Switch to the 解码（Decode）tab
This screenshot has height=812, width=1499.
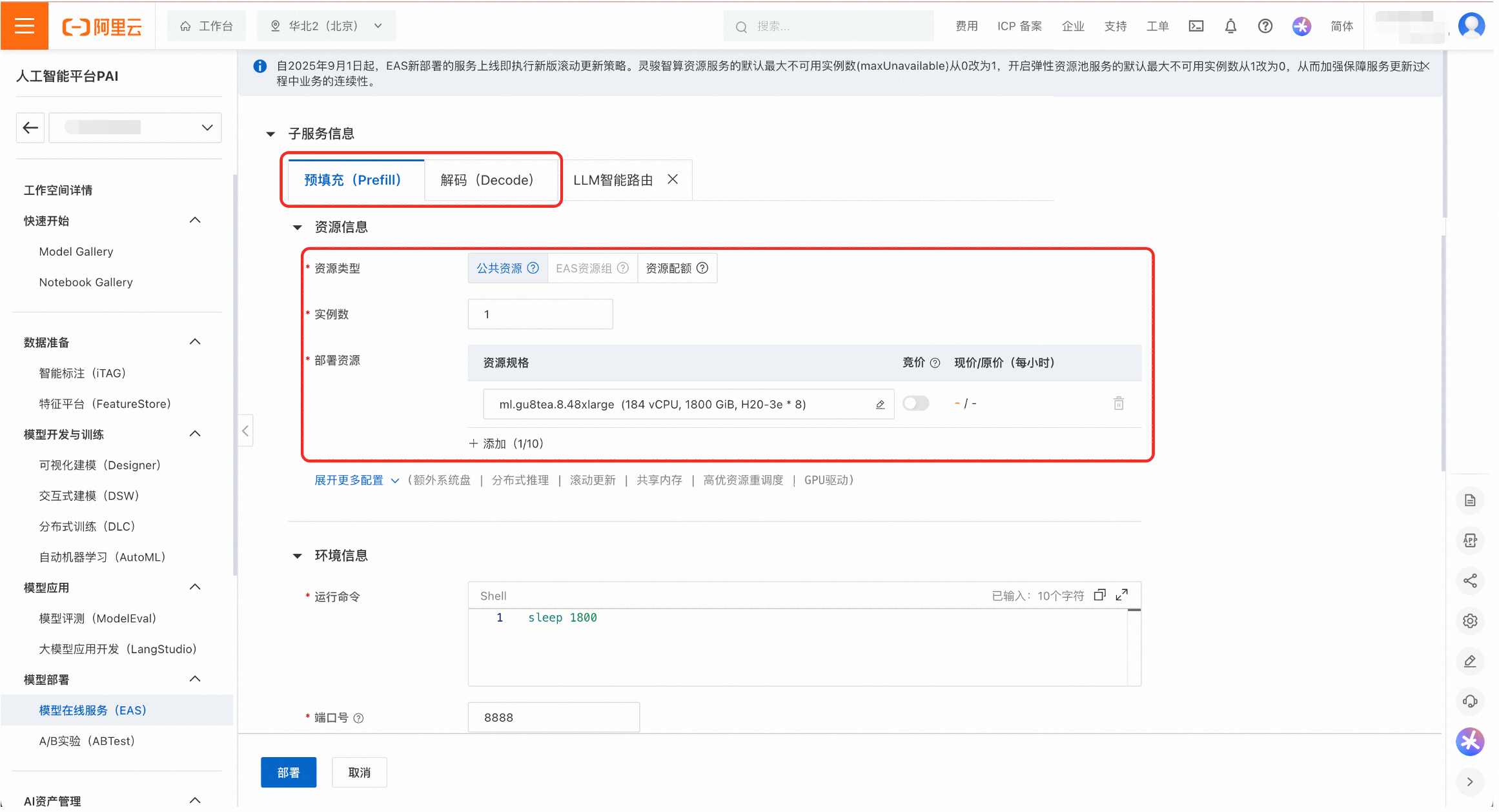487,180
